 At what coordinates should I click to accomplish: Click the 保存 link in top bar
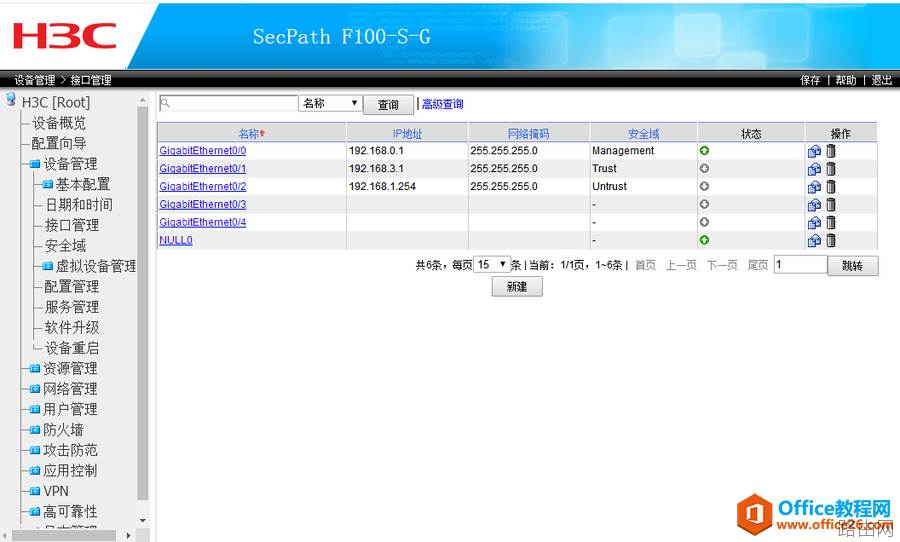pyautogui.click(x=810, y=80)
